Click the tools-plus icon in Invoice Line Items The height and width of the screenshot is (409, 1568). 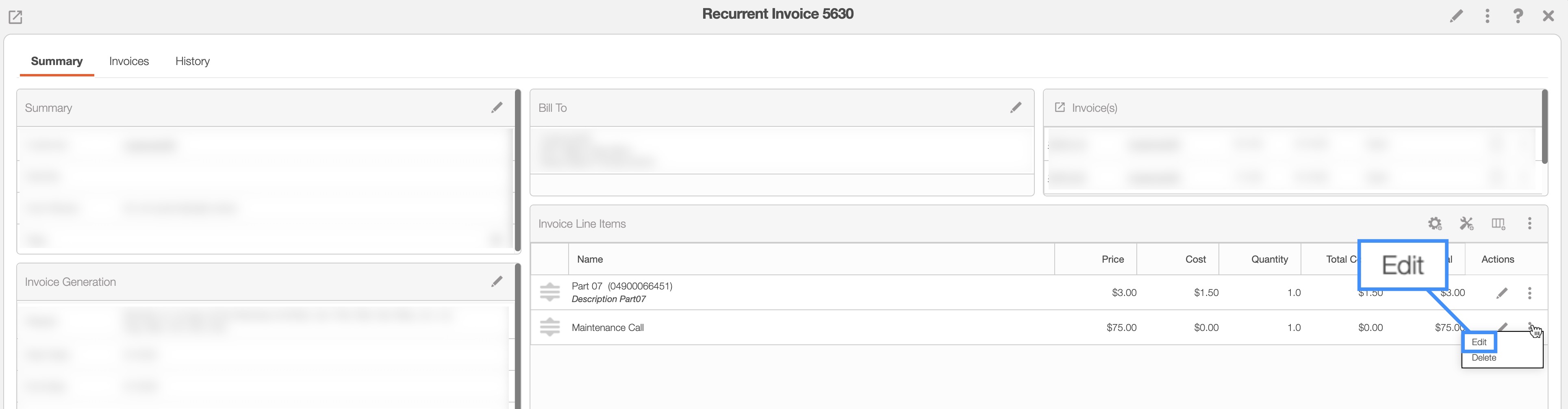(x=1466, y=224)
